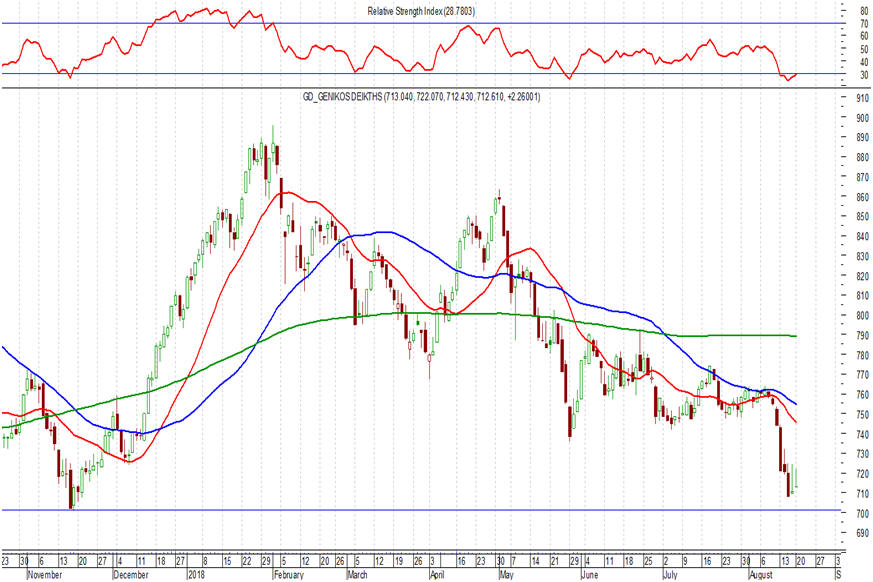The image size is (873, 582).
Task: Click the July month label
Action: point(670,574)
